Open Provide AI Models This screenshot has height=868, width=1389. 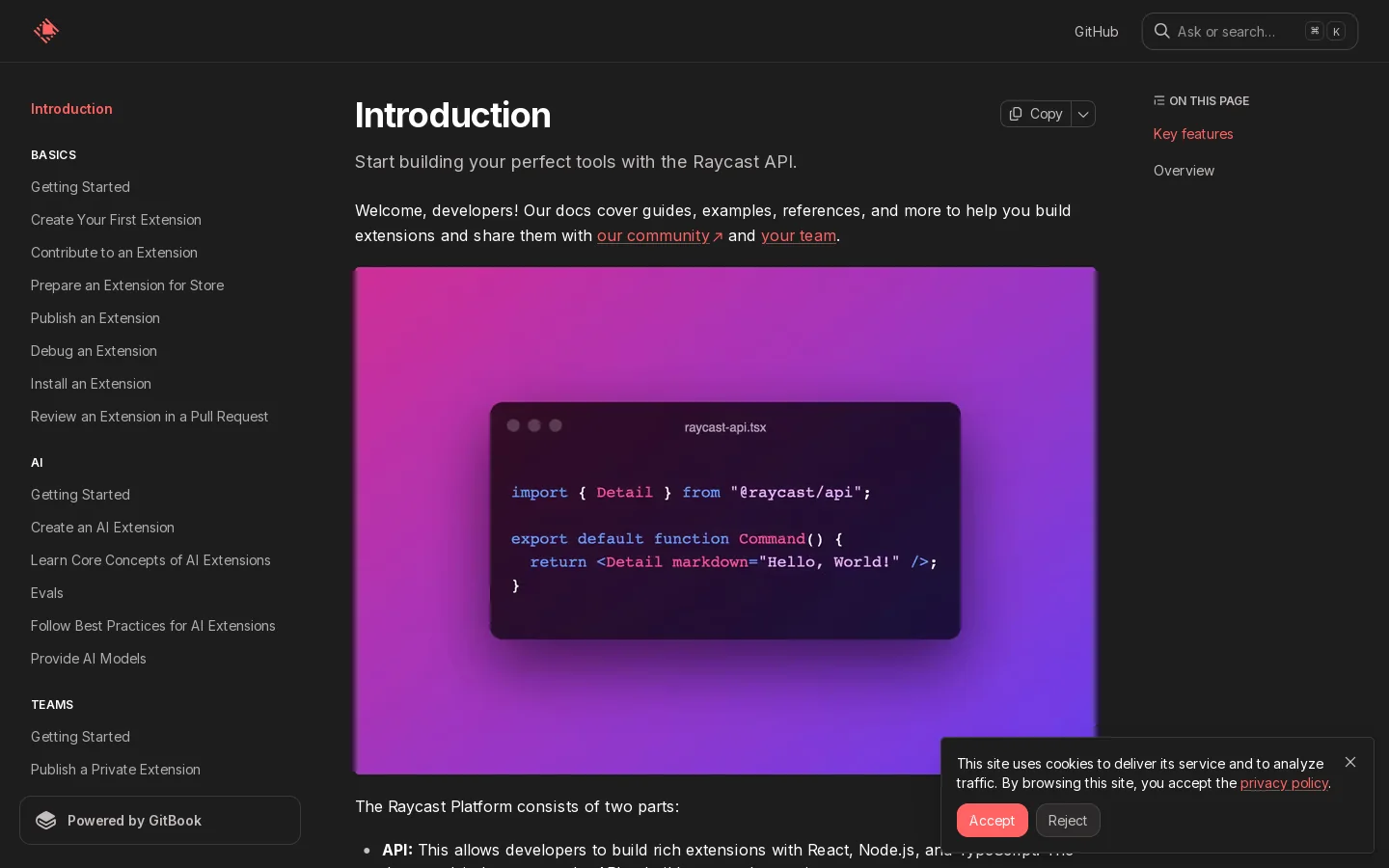(89, 659)
